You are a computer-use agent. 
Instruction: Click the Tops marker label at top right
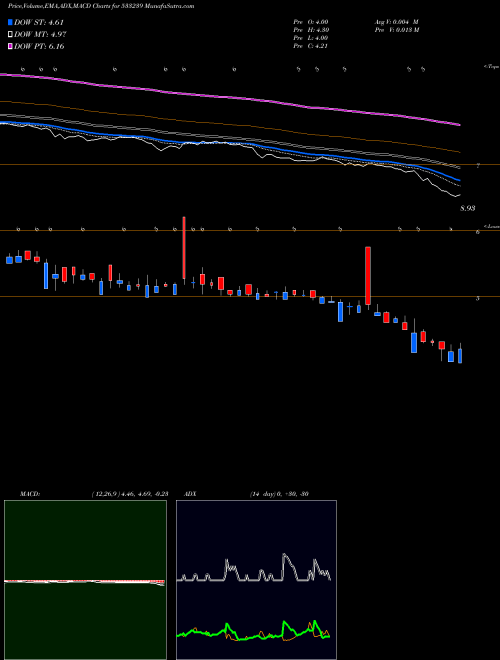[491, 67]
